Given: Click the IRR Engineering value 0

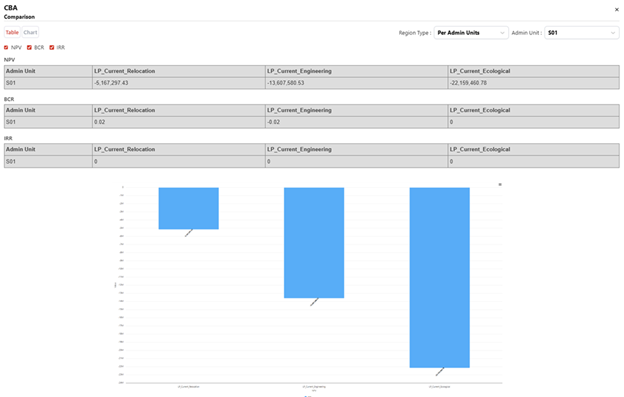Looking at the screenshot, I should coord(269,162).
